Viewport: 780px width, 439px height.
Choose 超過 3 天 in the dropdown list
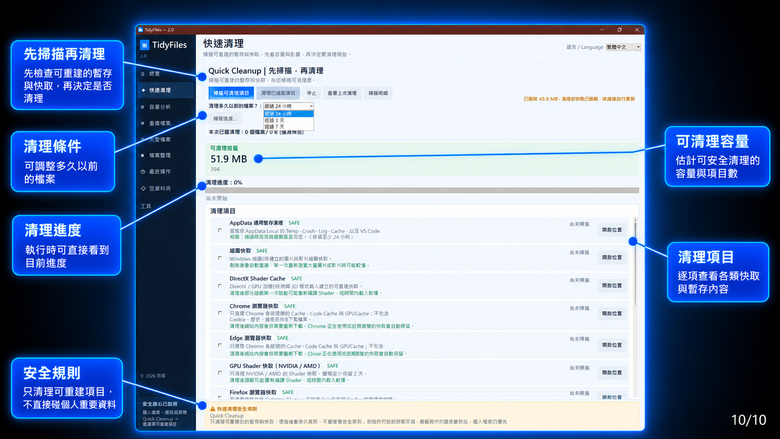(x=289, y=120)
